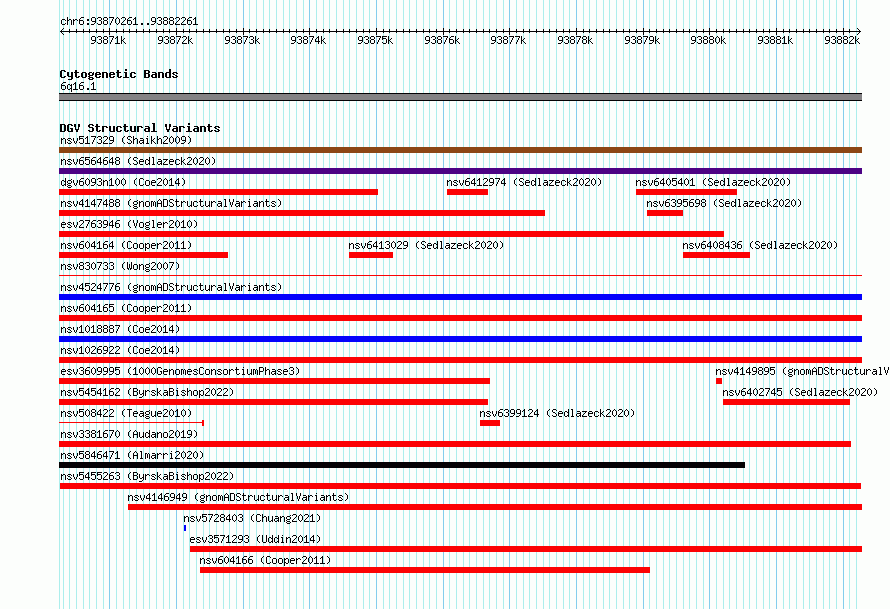This screenshot has height=609, width=890.
Task: Click the chr6:93870261..93882261 region label
Action: coord(129,21)
